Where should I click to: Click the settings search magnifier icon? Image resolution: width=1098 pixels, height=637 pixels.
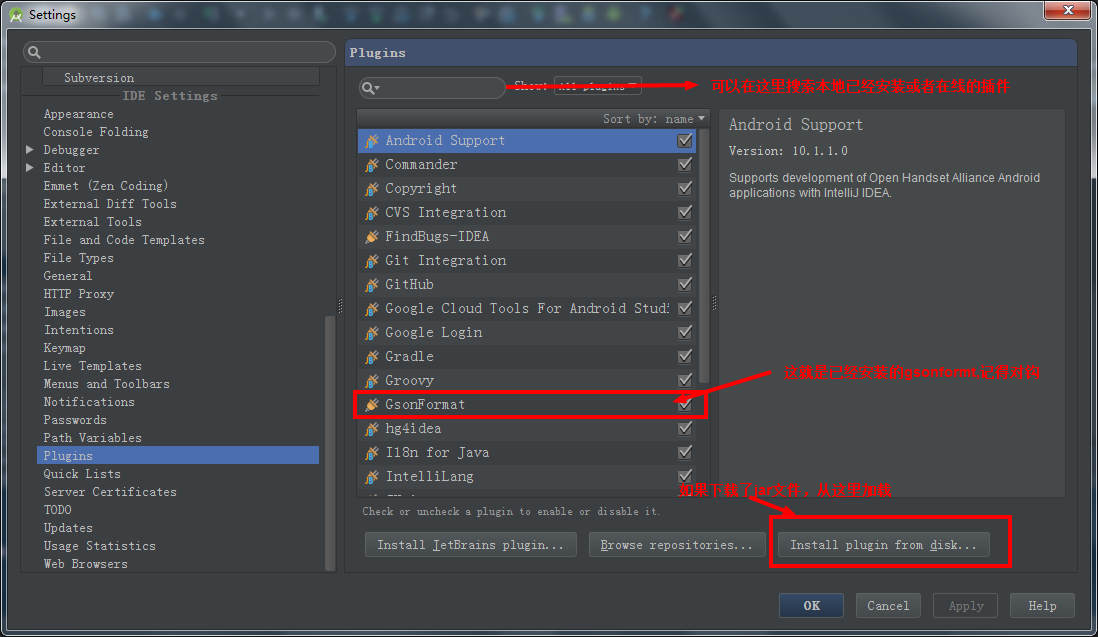pos(34,52)
